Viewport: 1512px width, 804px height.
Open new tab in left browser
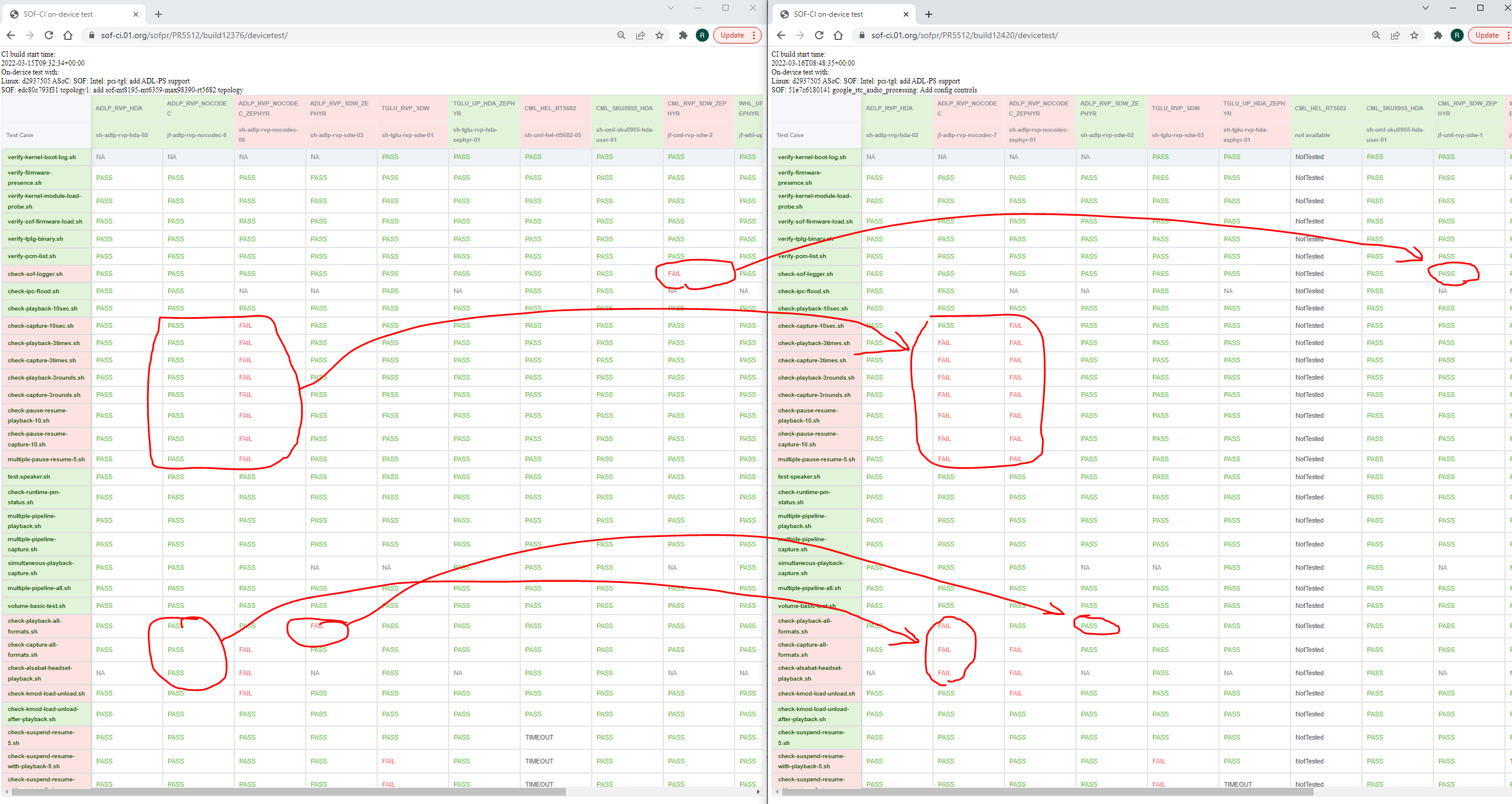click(x=158, y=14)
